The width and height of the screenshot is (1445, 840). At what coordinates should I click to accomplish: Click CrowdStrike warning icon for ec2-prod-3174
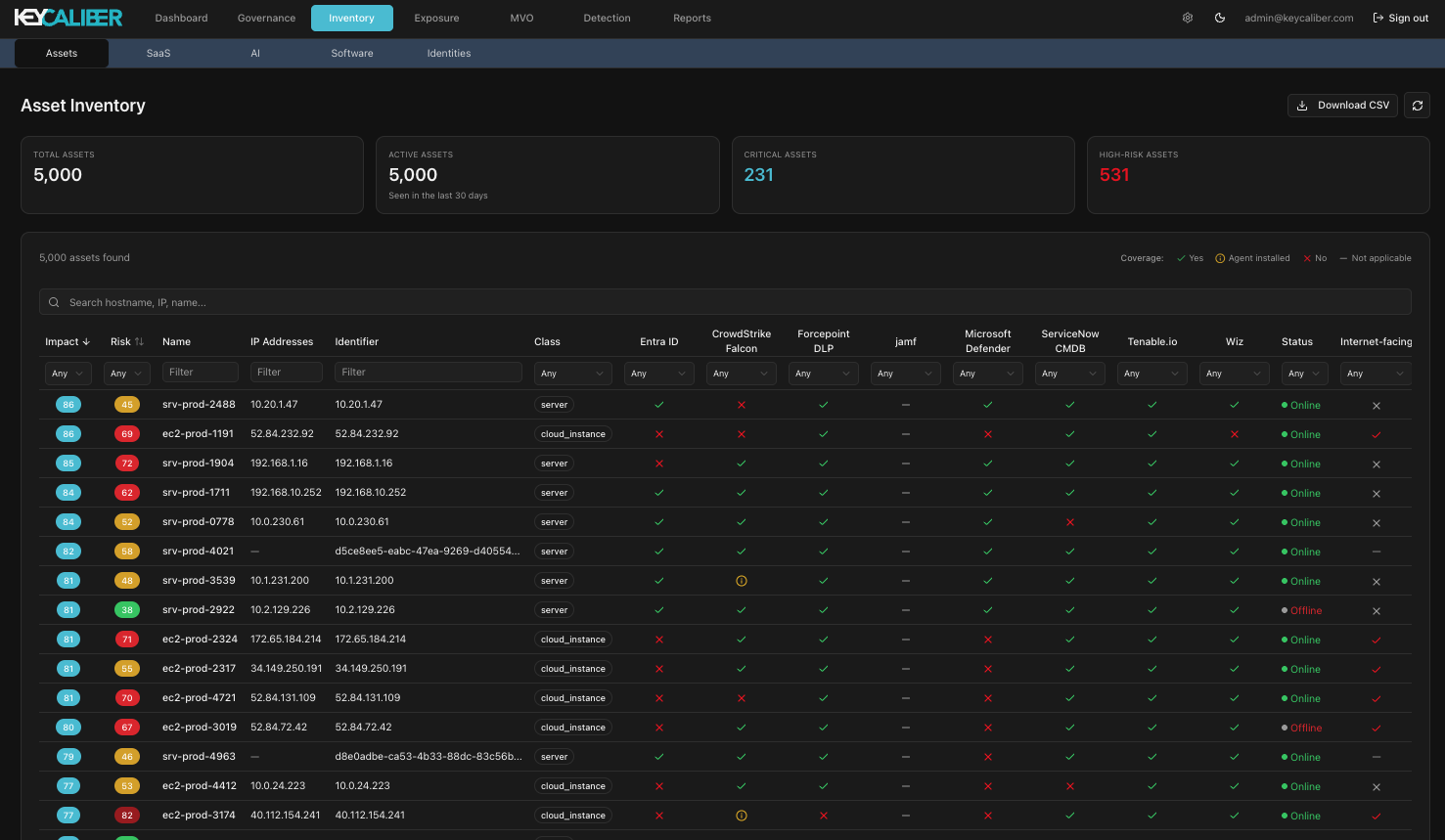coord(742,816)
